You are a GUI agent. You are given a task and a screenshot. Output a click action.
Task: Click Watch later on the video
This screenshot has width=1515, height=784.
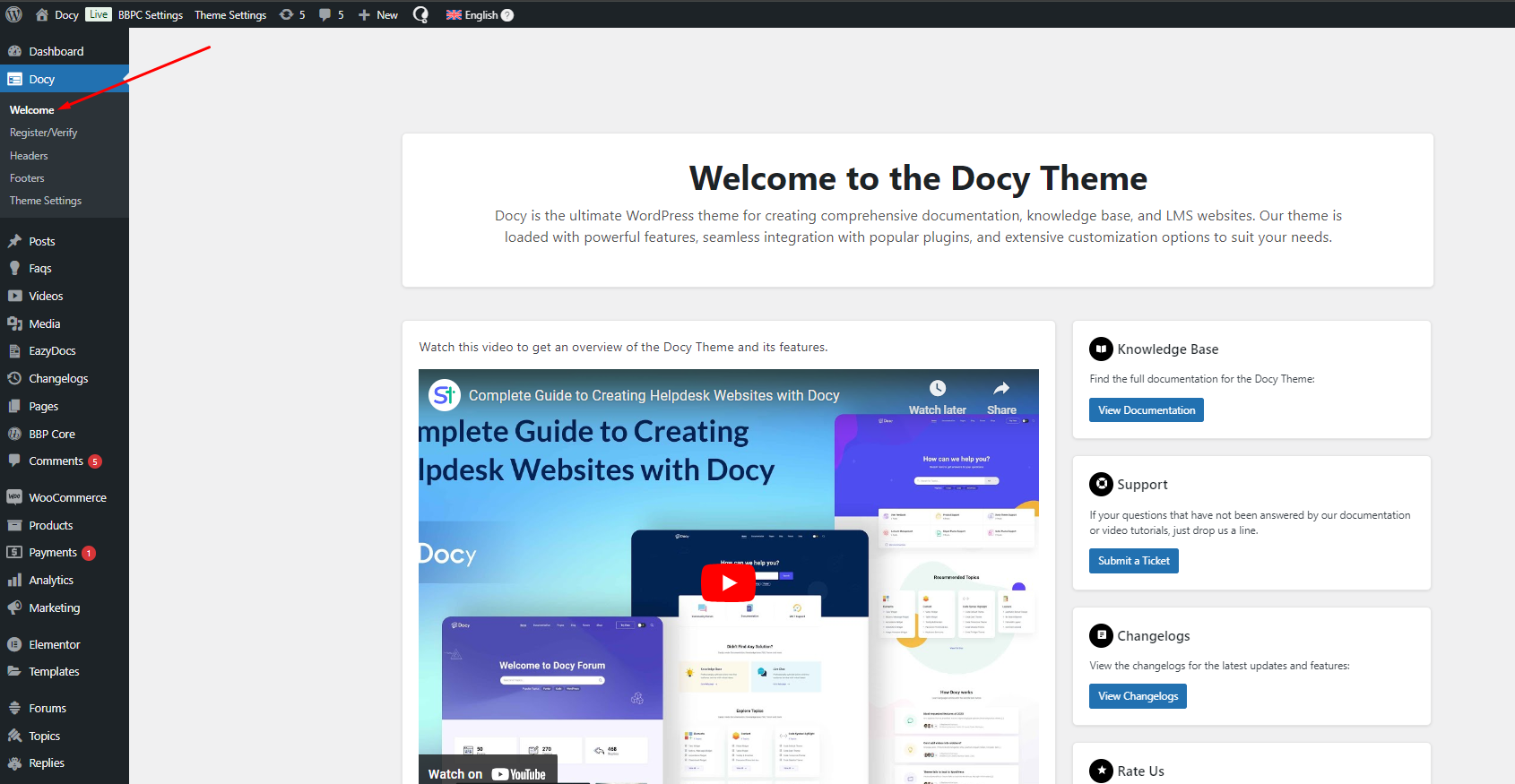point(938,398)
